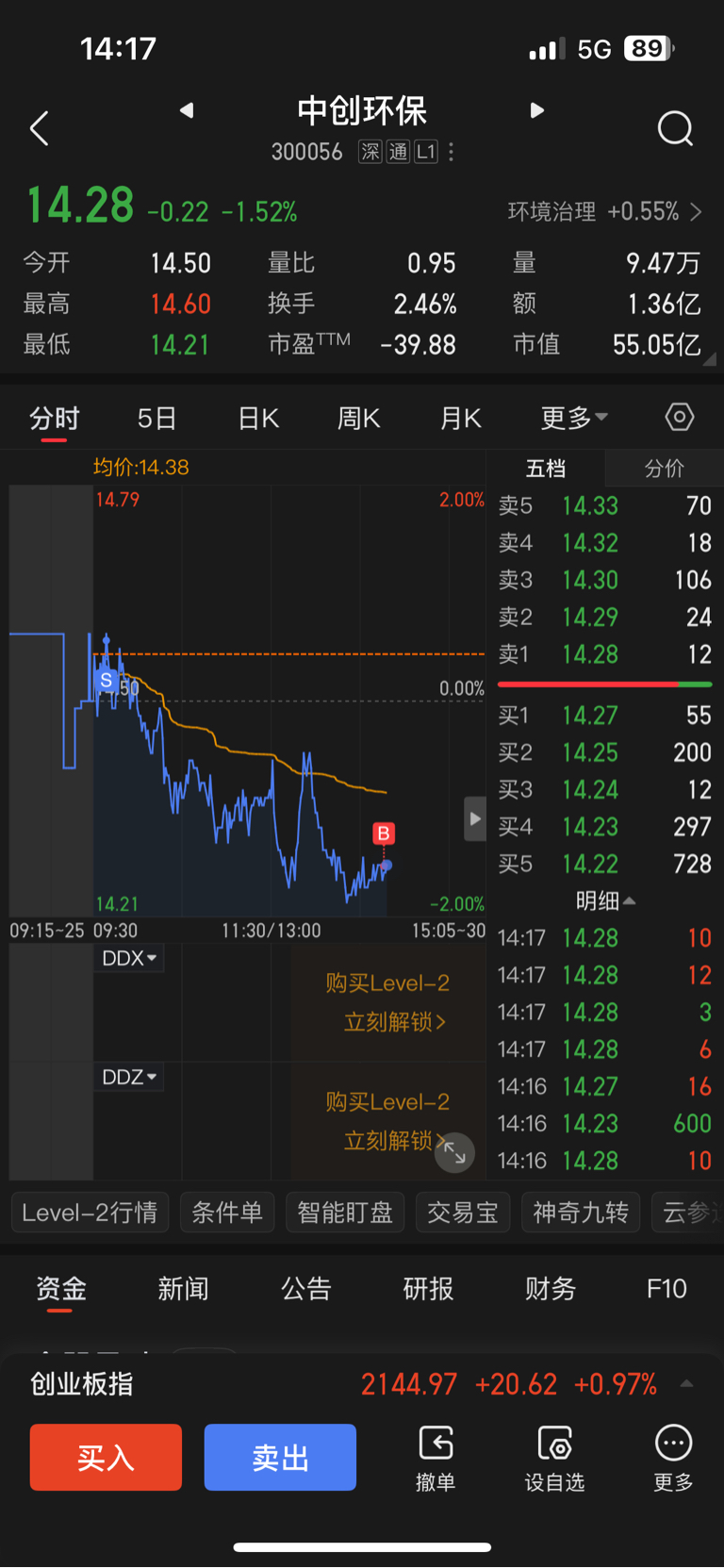
Task: Open the 新闻 news tab
Action: [x=183, y=1289]
